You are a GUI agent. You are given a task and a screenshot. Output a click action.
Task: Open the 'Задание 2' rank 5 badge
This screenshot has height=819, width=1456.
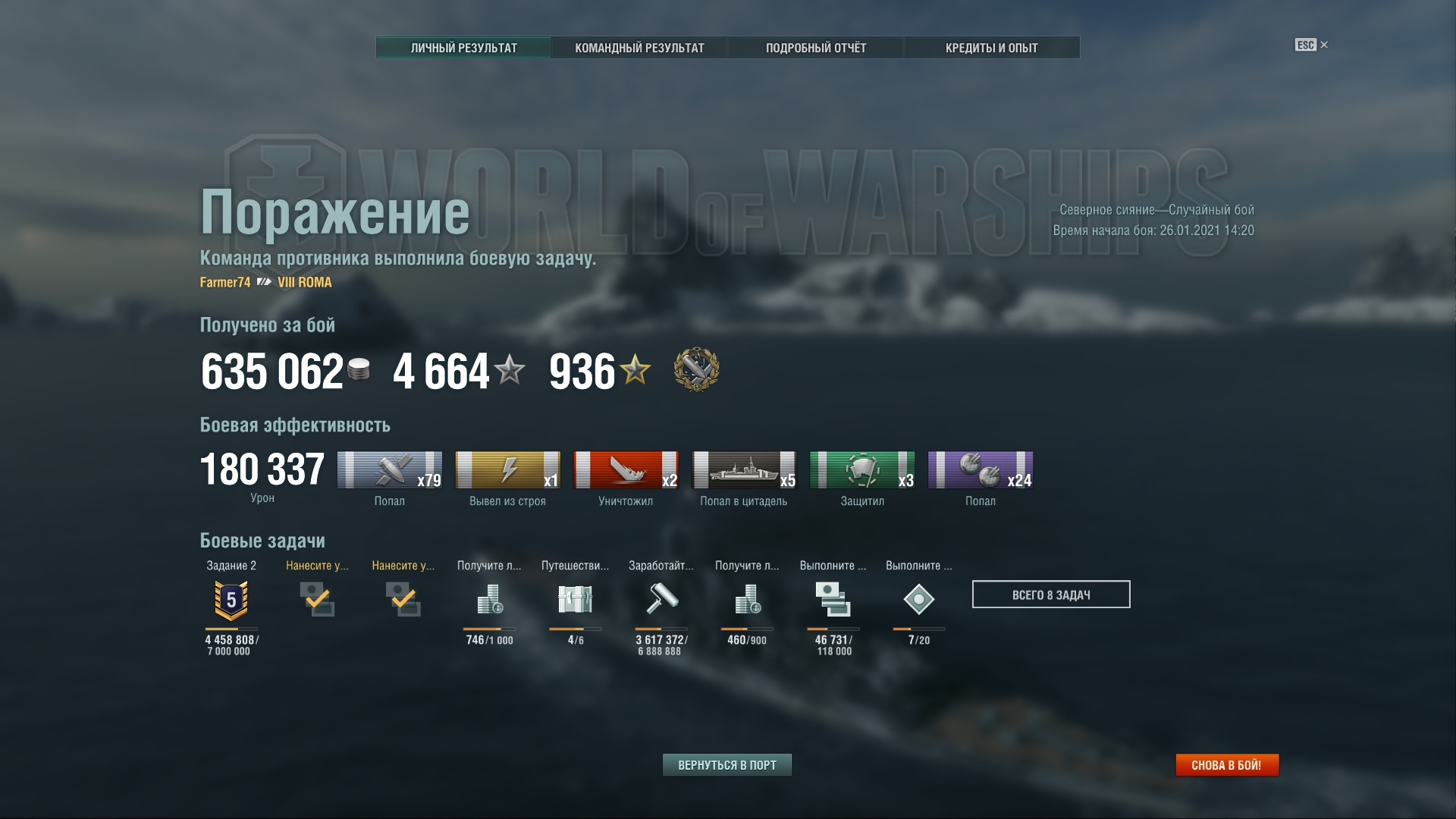pyautogui.click(x=231, y=601)
